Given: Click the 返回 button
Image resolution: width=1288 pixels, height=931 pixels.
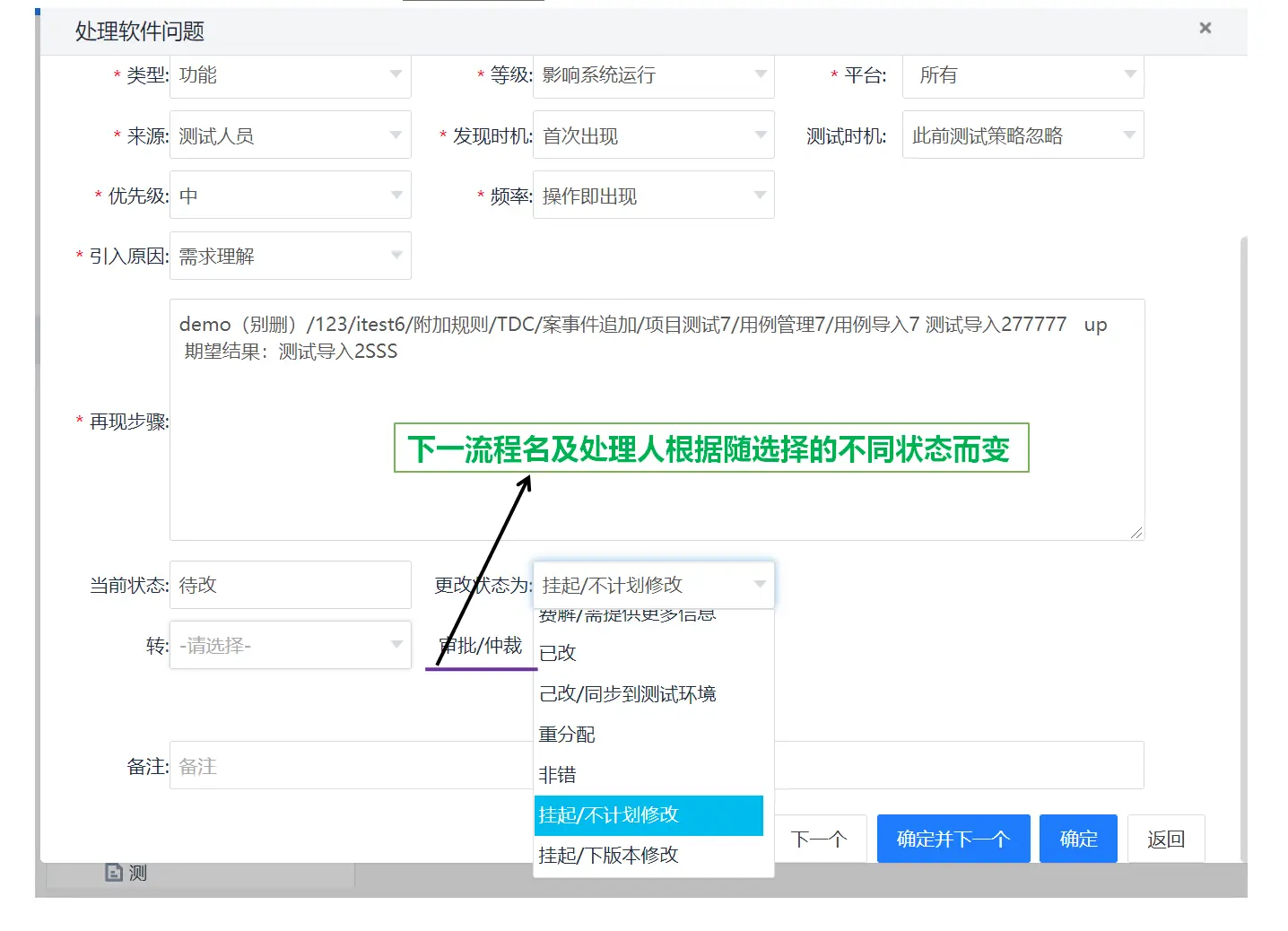Looking at the screenshot, I should click(1166, 839).
